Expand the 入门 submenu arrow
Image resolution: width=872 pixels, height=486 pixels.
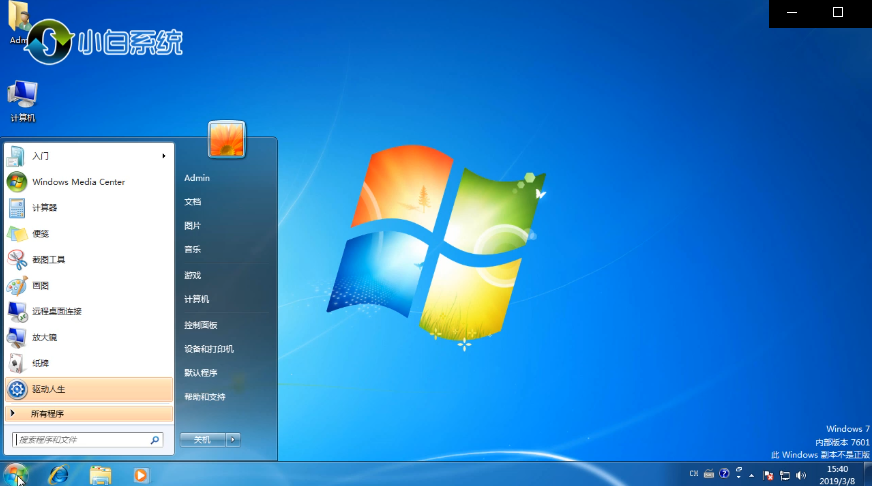(164, 156)
